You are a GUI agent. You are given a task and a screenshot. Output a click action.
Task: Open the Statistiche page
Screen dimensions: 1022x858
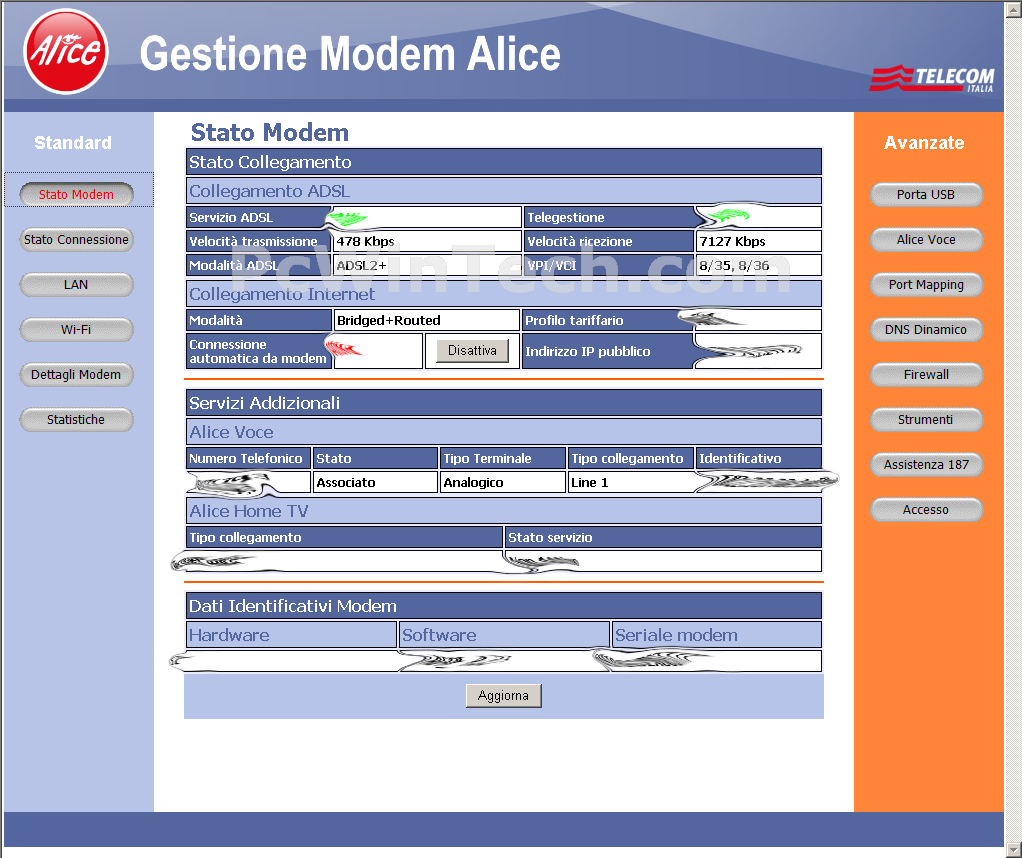coord(76,419)
